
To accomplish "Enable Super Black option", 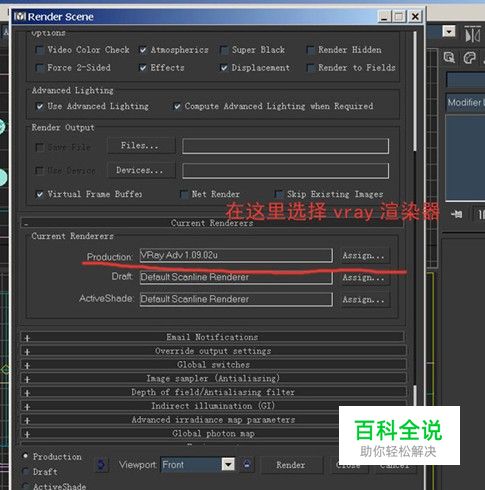I will point(224,50).
